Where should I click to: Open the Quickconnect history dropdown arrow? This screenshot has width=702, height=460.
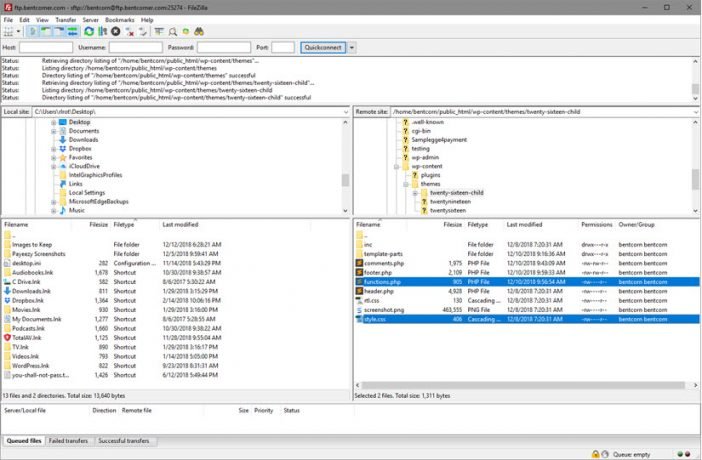point(352,47)
